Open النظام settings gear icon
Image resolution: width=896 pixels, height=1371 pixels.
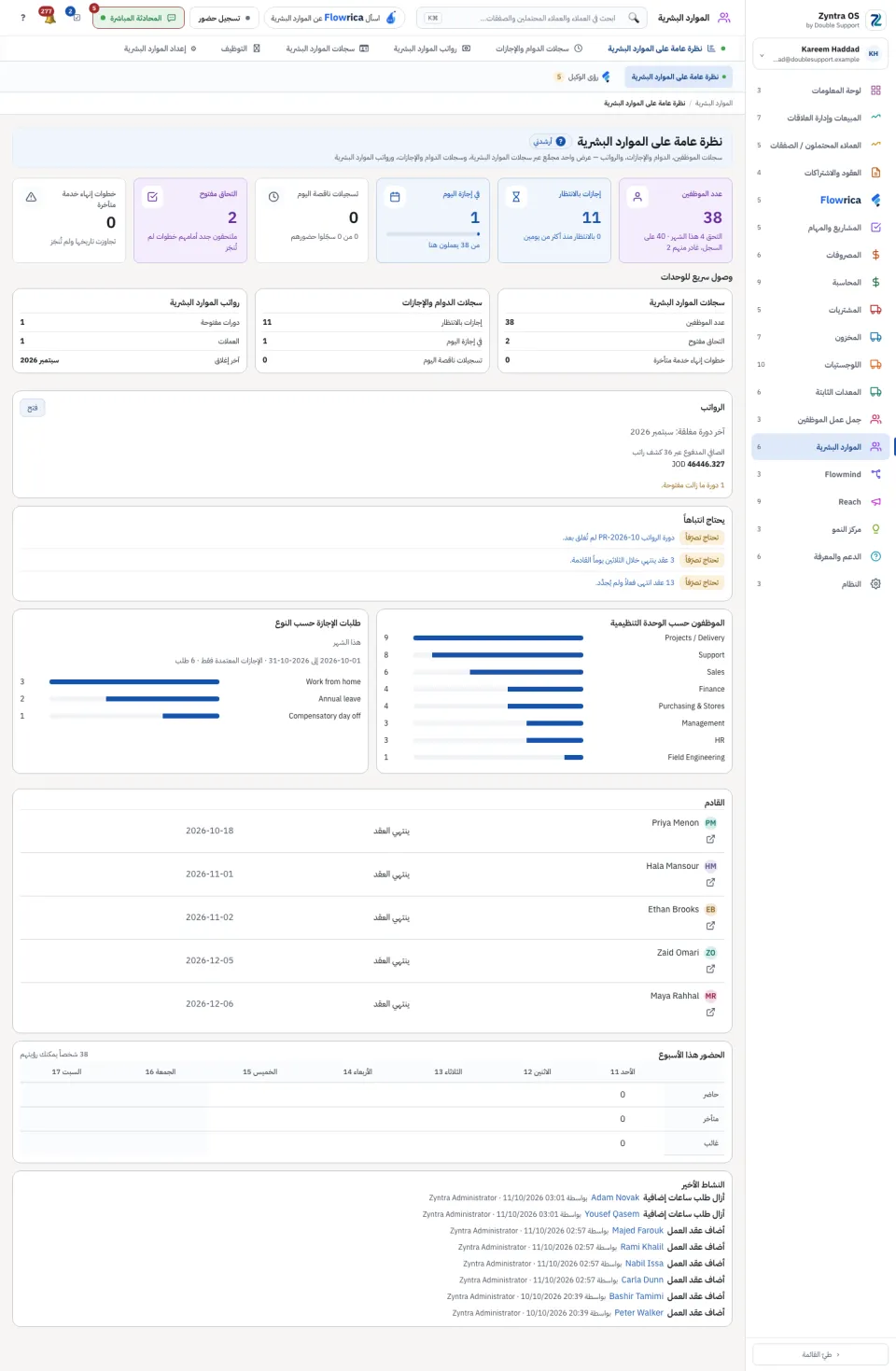point(875,584)
